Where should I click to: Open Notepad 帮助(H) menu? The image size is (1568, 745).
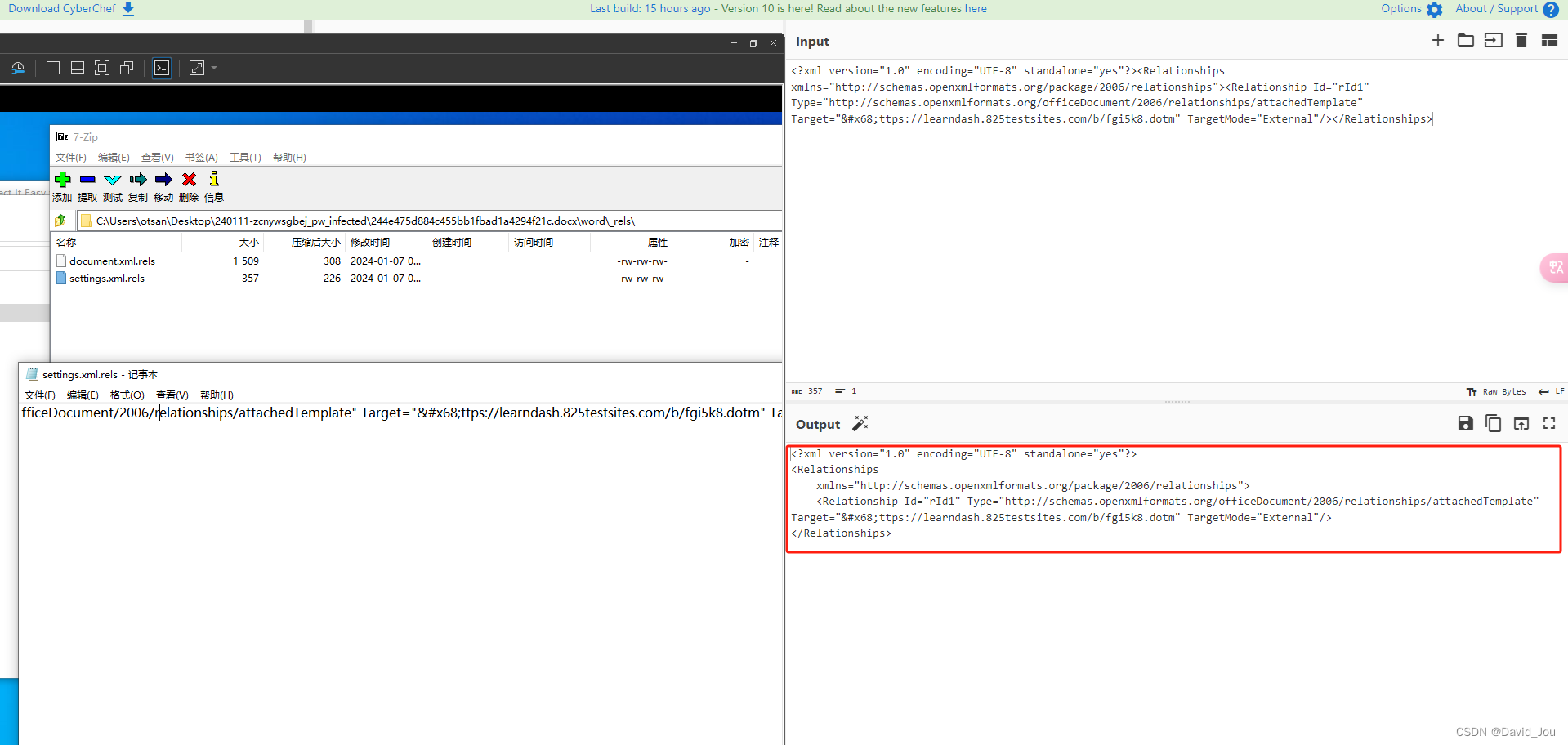coord(217,395)
